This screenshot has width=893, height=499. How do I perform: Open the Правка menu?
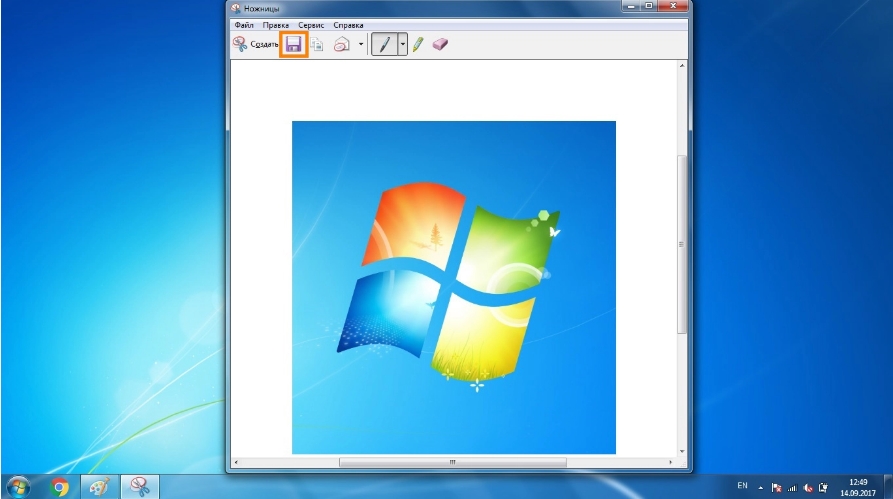276,25
